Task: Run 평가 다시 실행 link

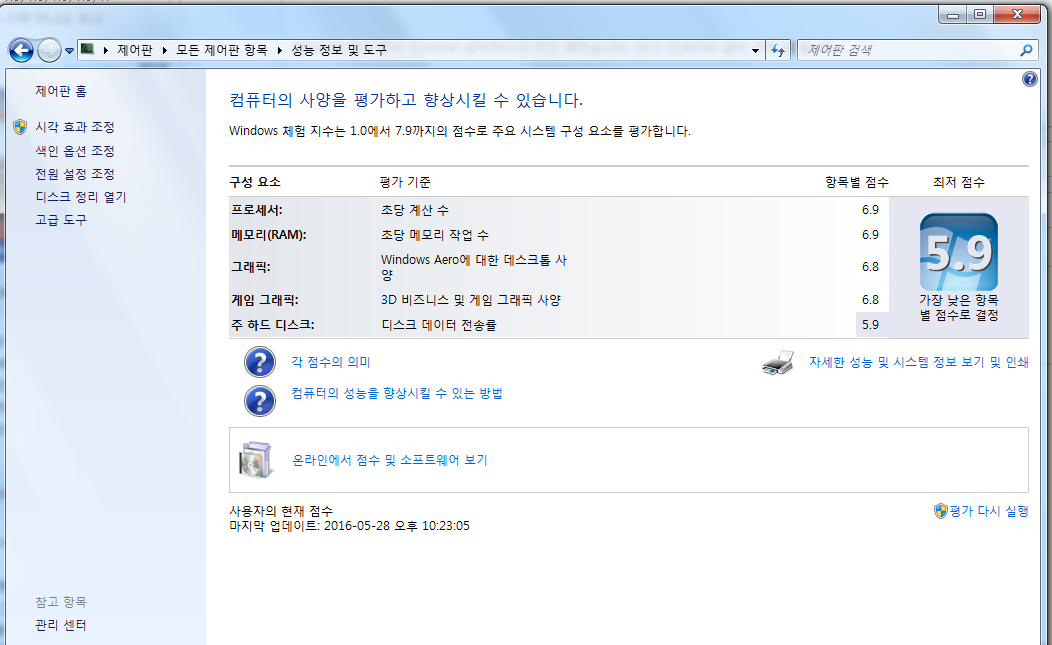Action: pyautogui.click(x=989, y=511)
